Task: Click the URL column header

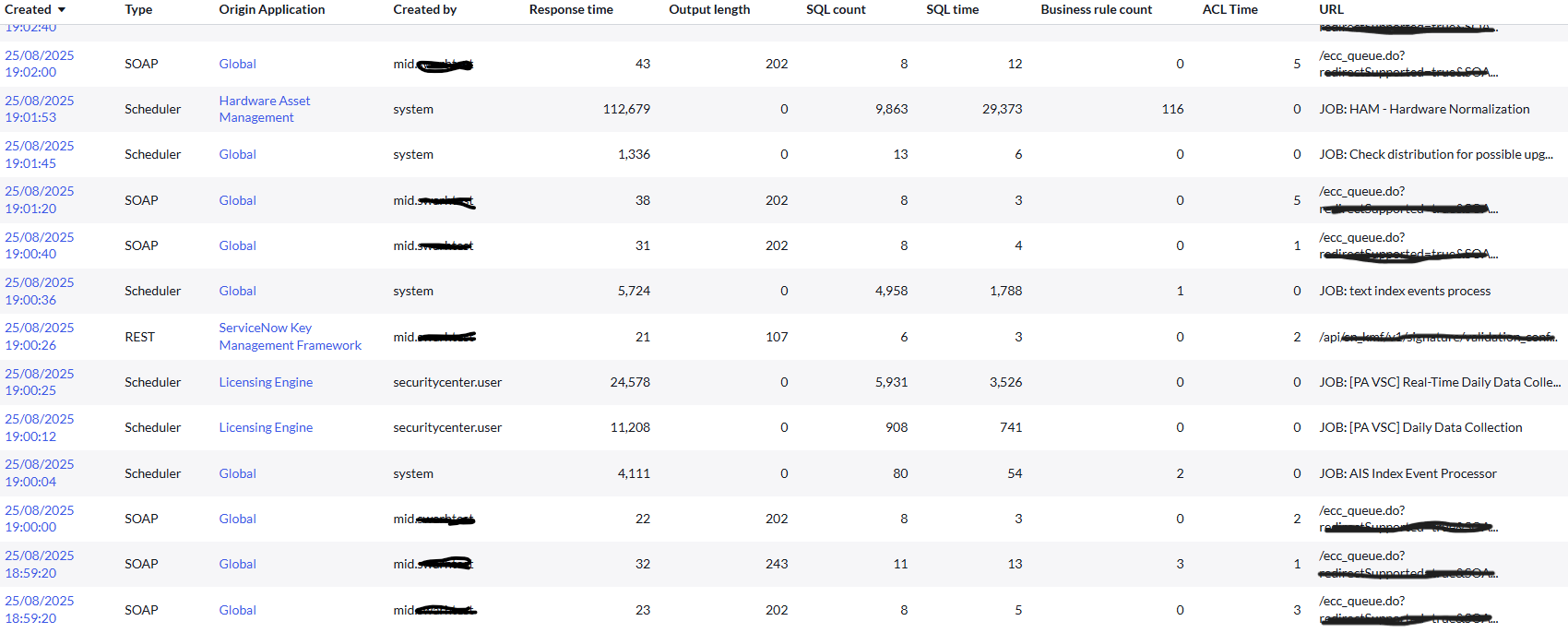Action: pos(1331,9)
